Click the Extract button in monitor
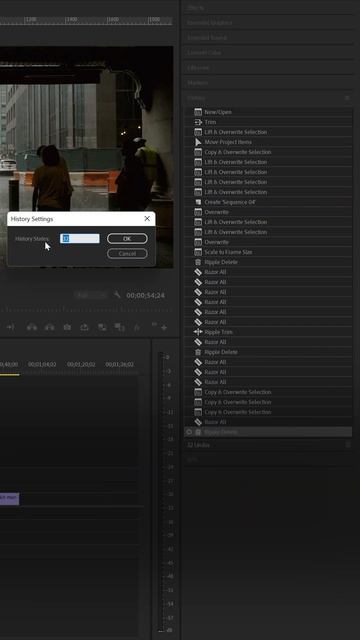The width and height of the screenshot is (360, 640). (49, 327)
